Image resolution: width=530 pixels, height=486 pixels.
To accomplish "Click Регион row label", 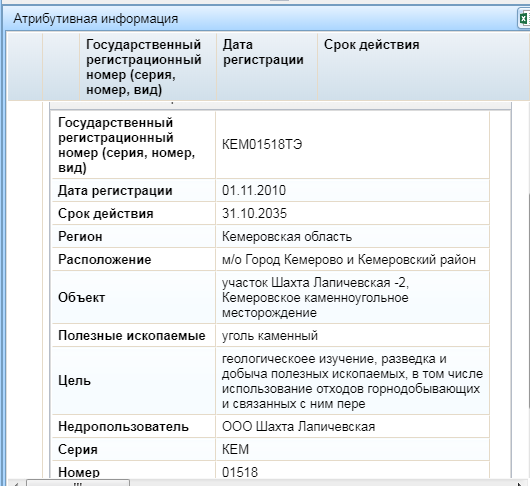I will pos(80,237).
